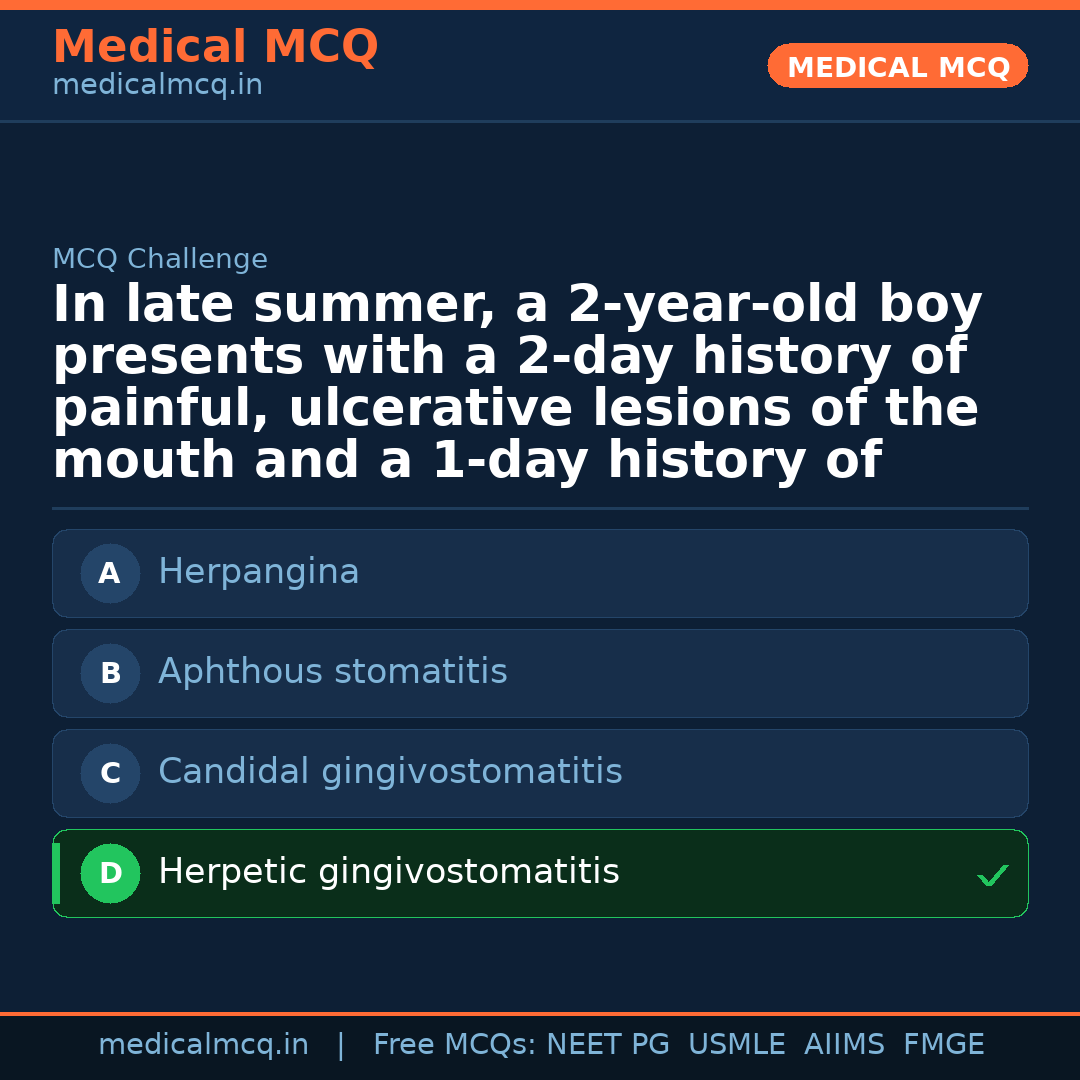Open medicalmcq.in link under the header title
The image size is (1080, 1080).
coord(157,86)
